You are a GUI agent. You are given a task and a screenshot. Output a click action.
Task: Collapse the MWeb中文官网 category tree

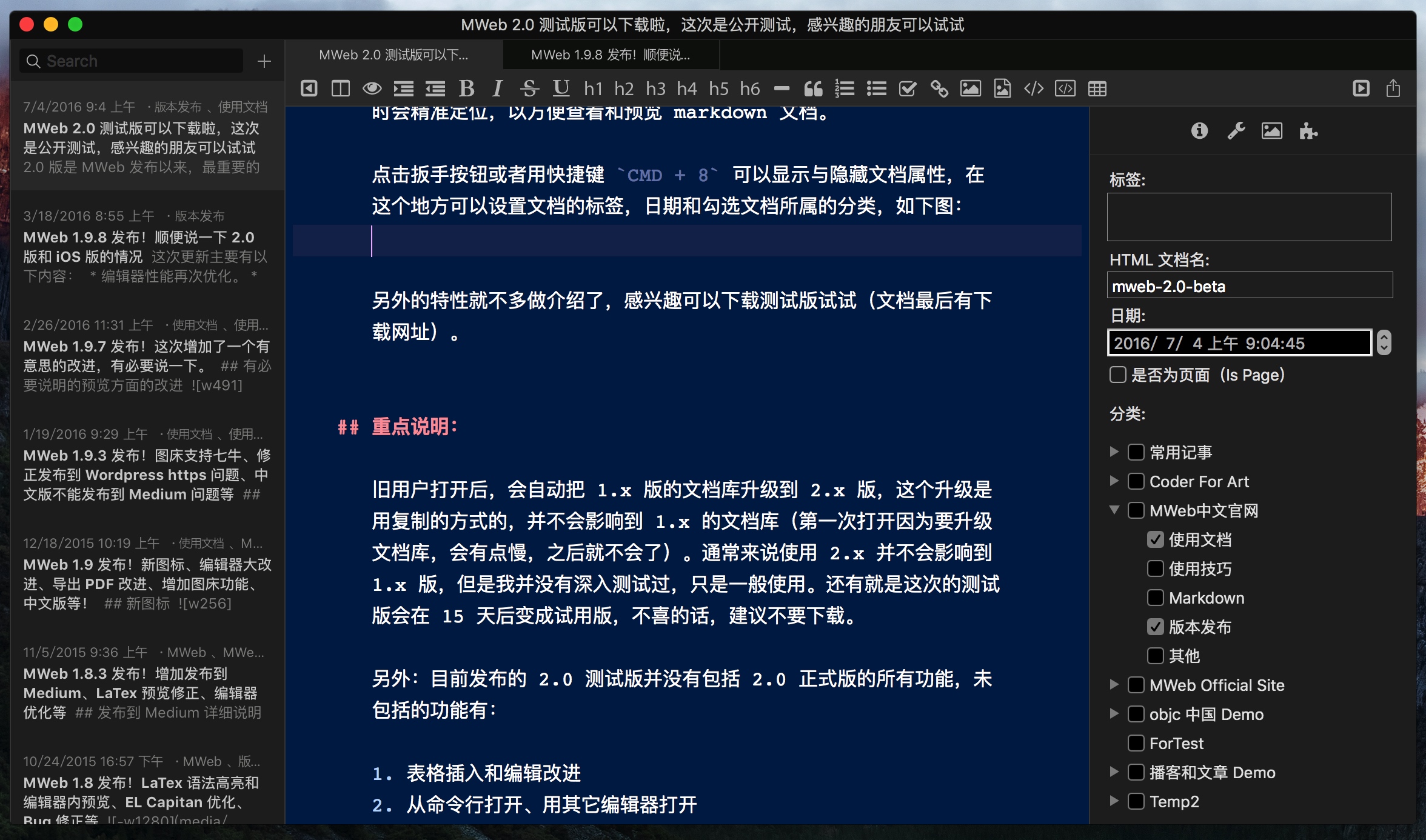click(x=1114, y=510)
